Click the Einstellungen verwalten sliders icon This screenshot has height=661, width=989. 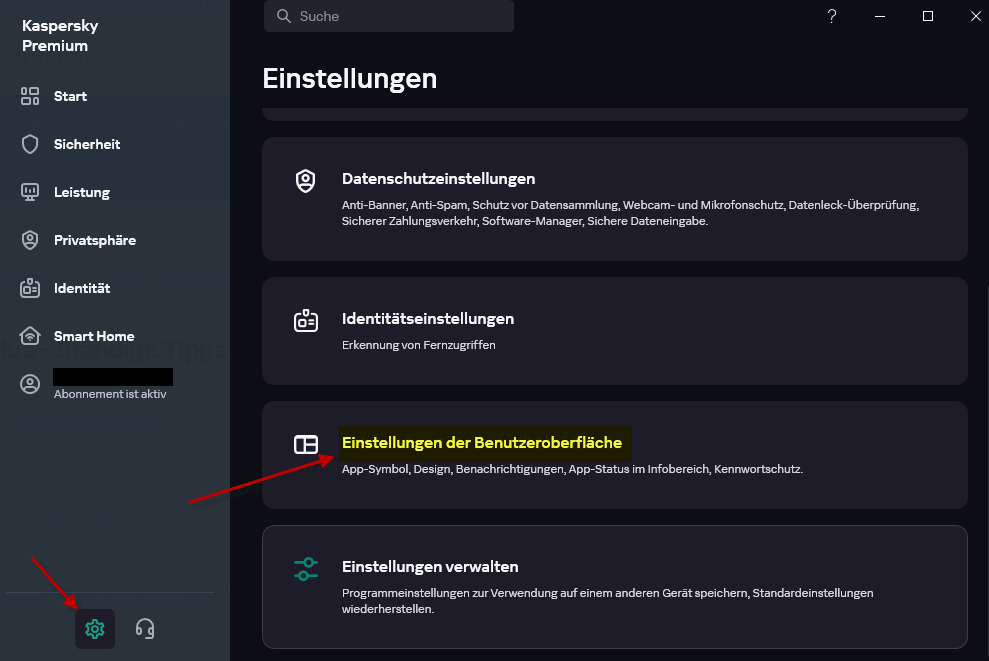click(306, 569)
